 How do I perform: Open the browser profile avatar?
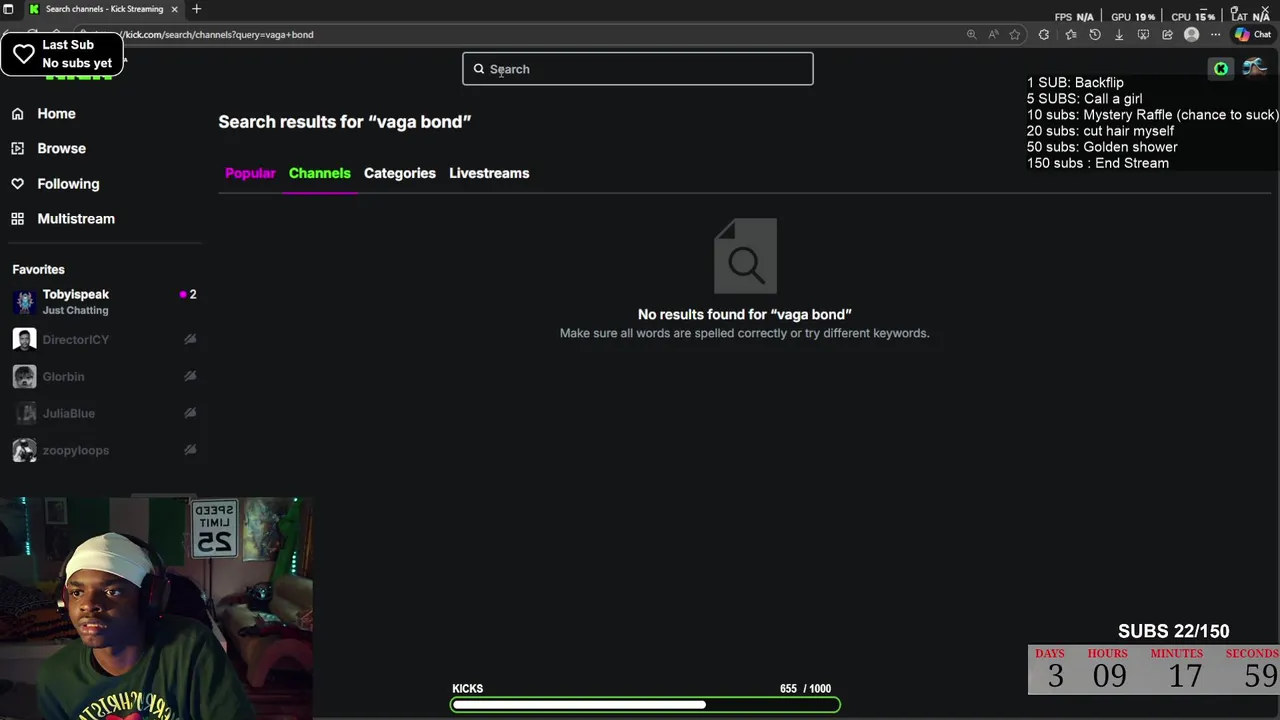point(1191,35)
